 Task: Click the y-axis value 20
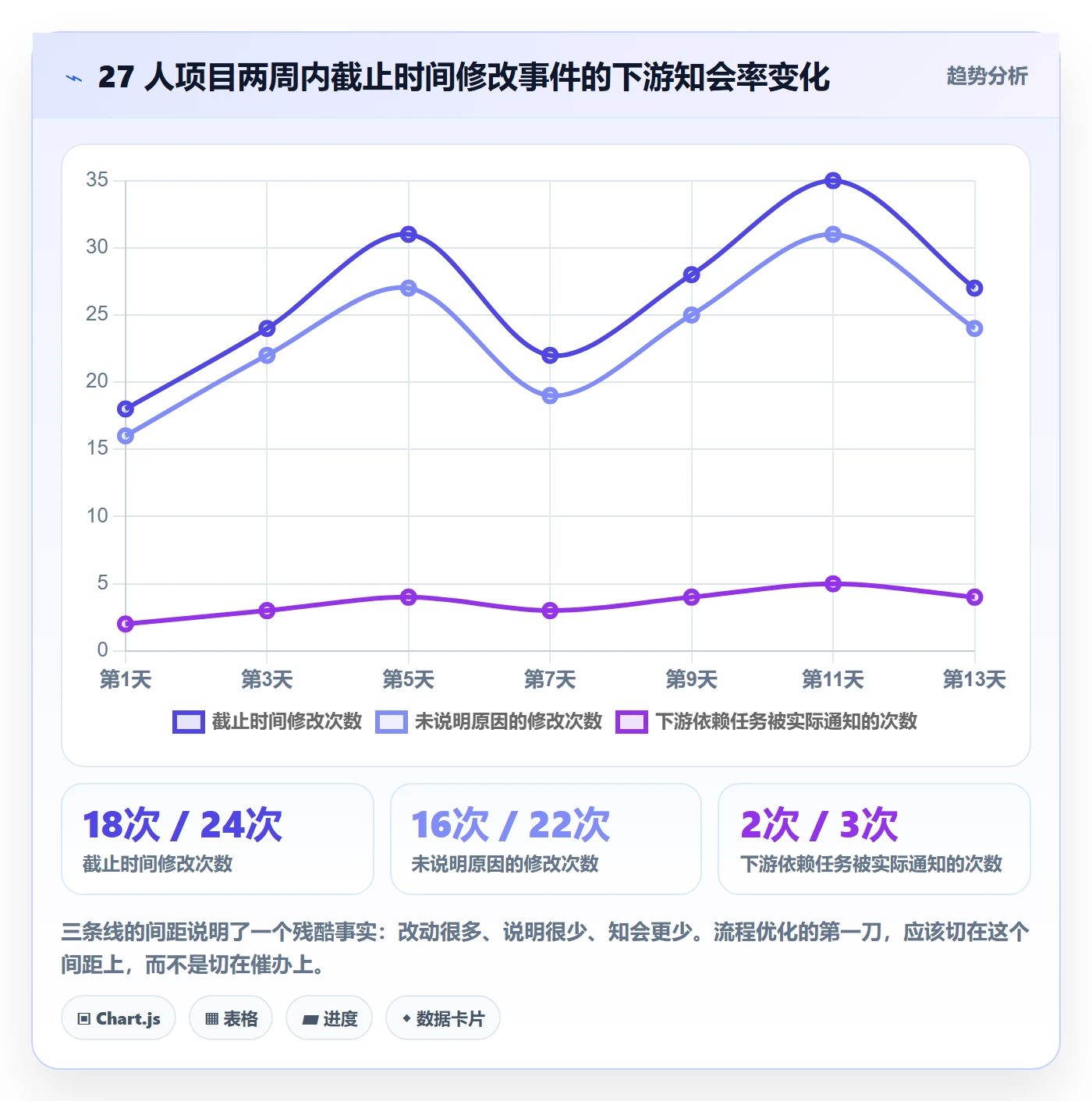[97, 381]
